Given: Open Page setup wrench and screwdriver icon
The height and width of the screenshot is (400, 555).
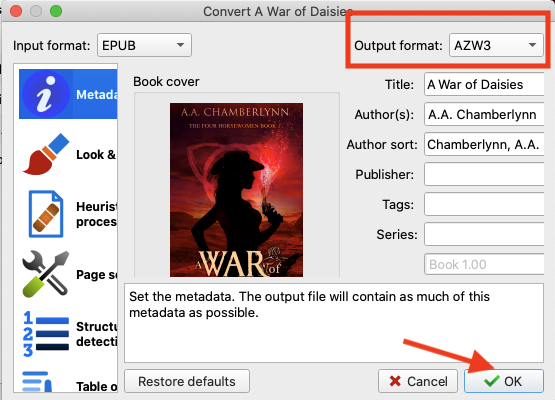Looking at the screenshot, I should tap(46, 274).
